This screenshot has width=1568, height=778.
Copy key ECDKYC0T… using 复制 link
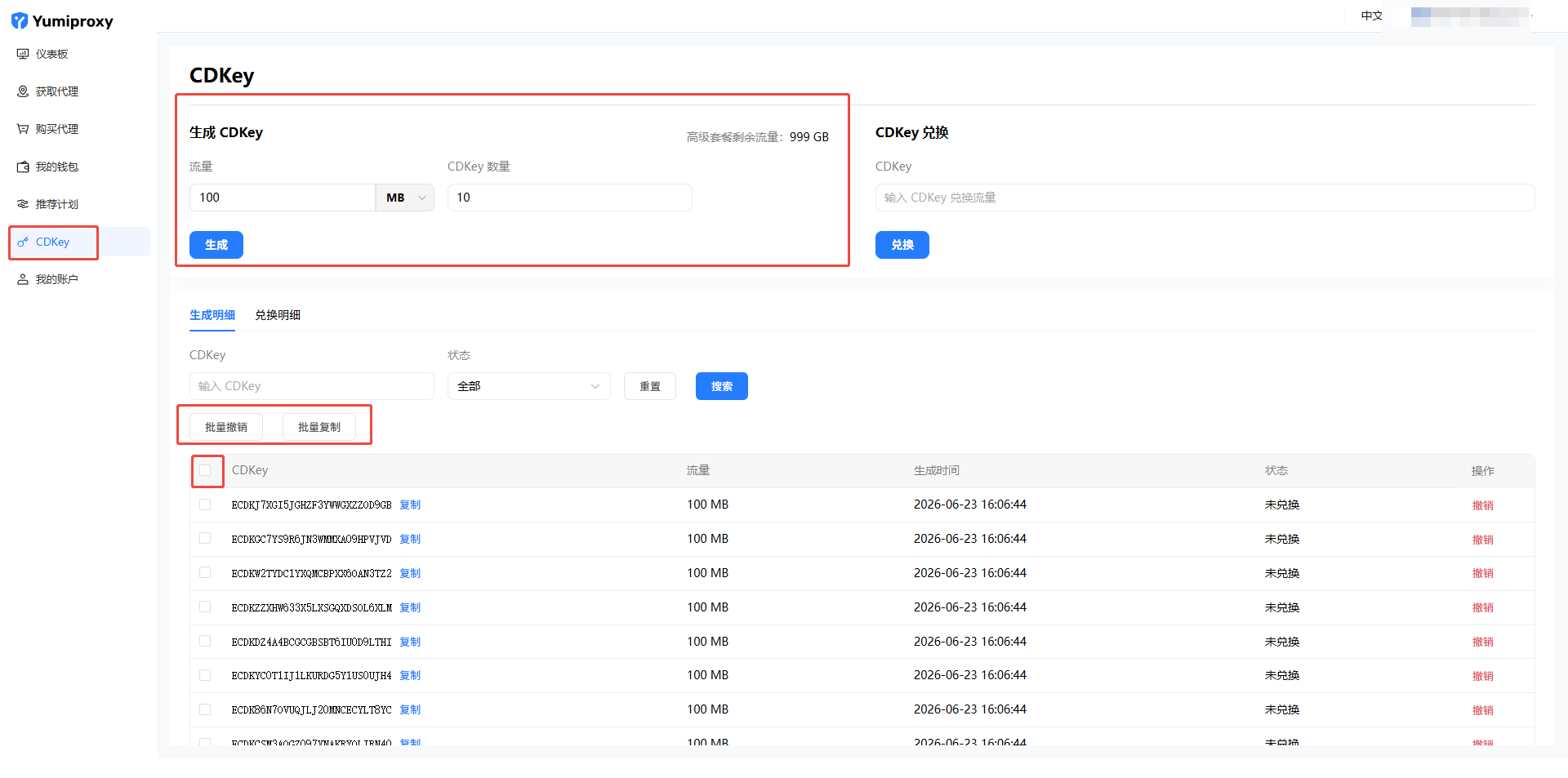click(x=410, y=675)
